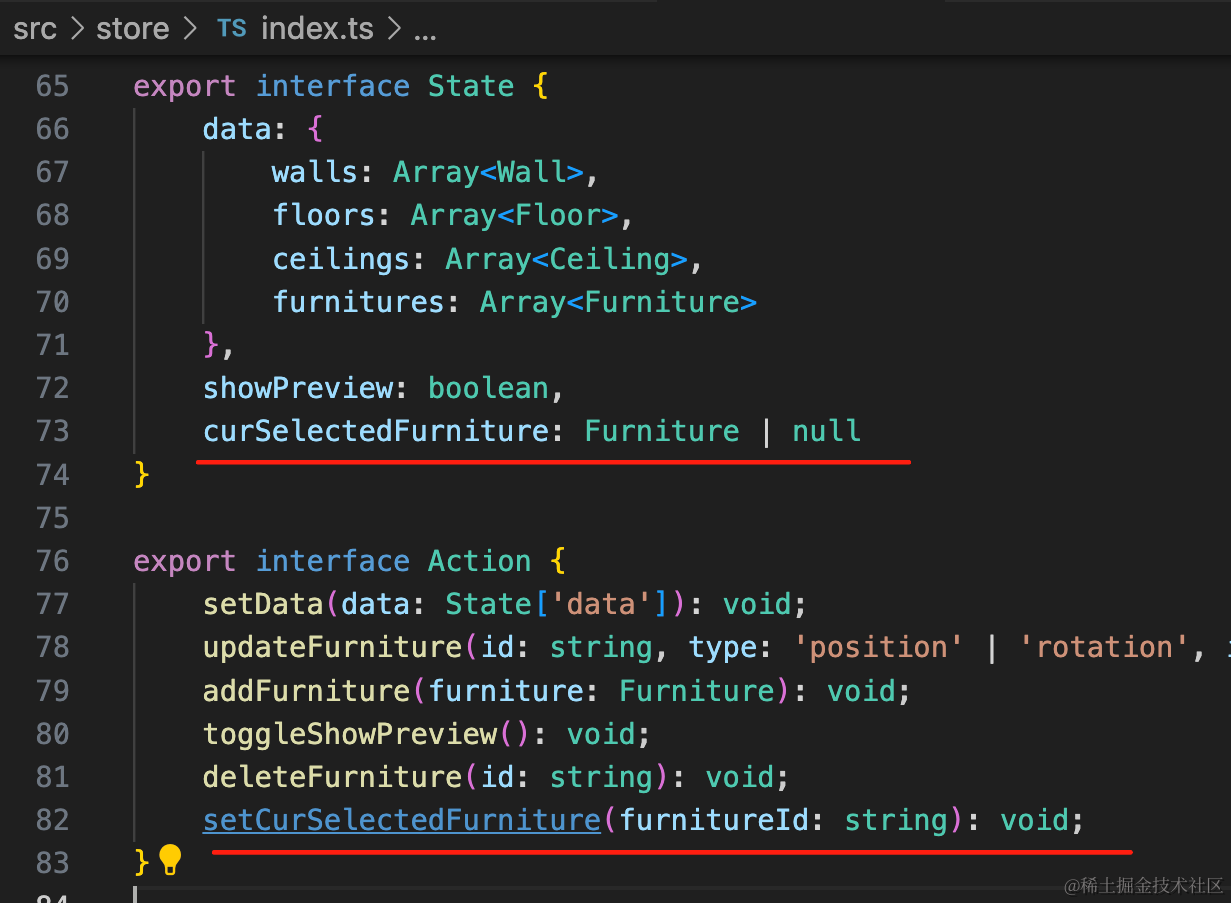The width and height of the screenshot is (1232, 904).
Task: Click line number 66 in the gutter
Action: pyautogui.click(x=52, y=129)
